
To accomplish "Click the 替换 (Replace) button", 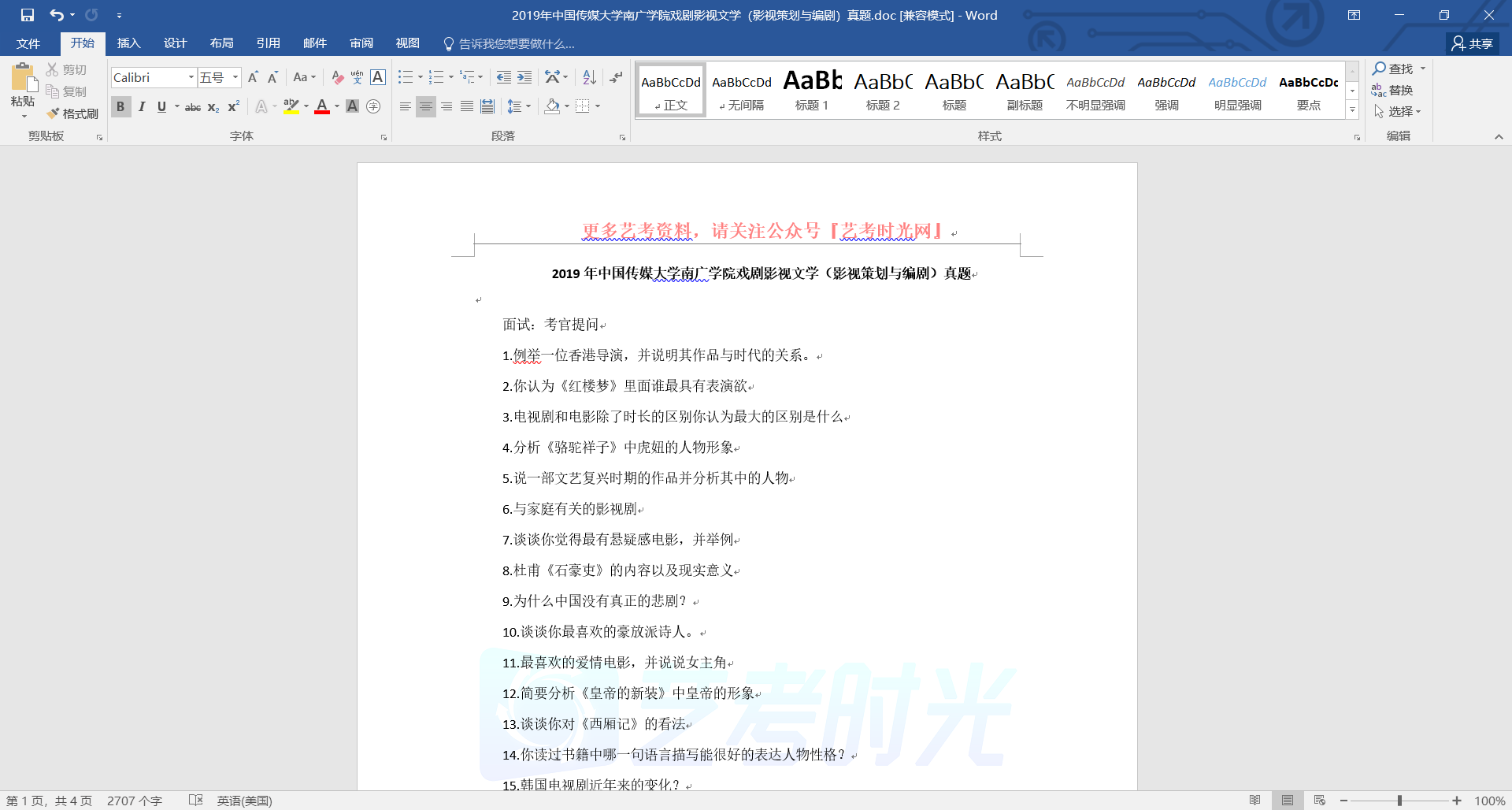I will point(1393,90).
